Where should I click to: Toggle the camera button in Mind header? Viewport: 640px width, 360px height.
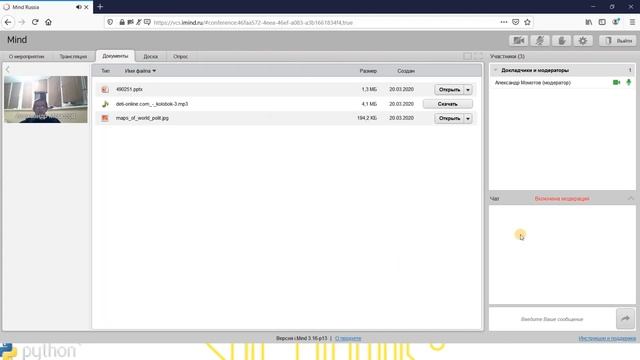tap(518, 40)
